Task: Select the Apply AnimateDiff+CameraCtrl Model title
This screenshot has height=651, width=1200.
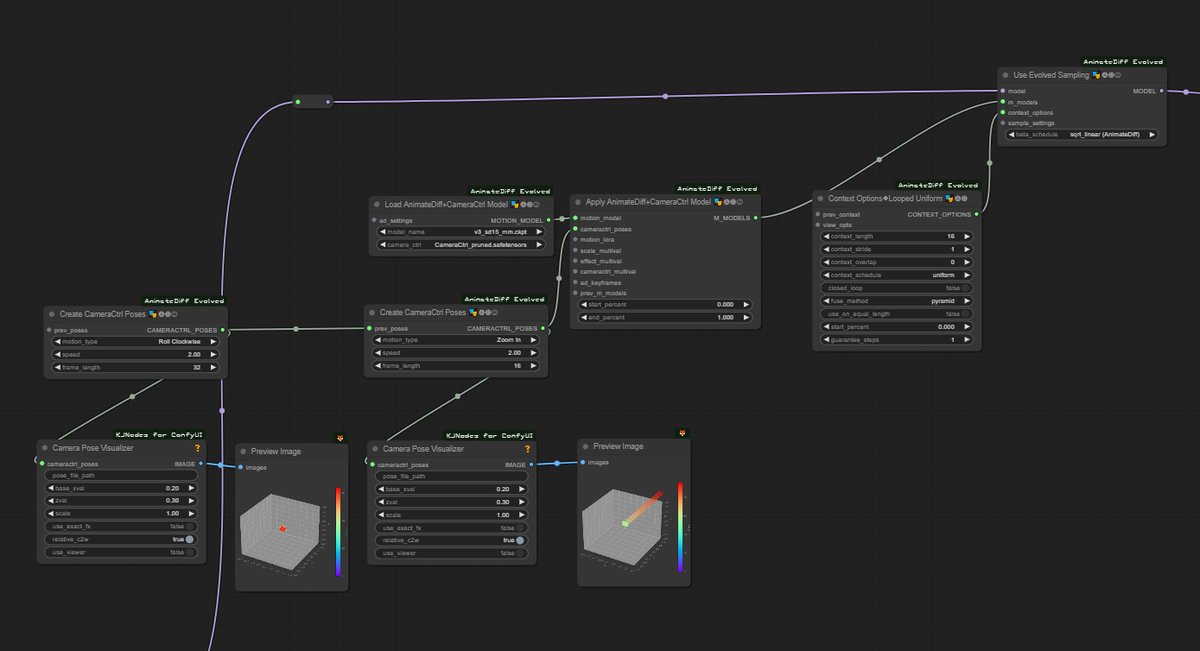Action: [x=648, y=201]
